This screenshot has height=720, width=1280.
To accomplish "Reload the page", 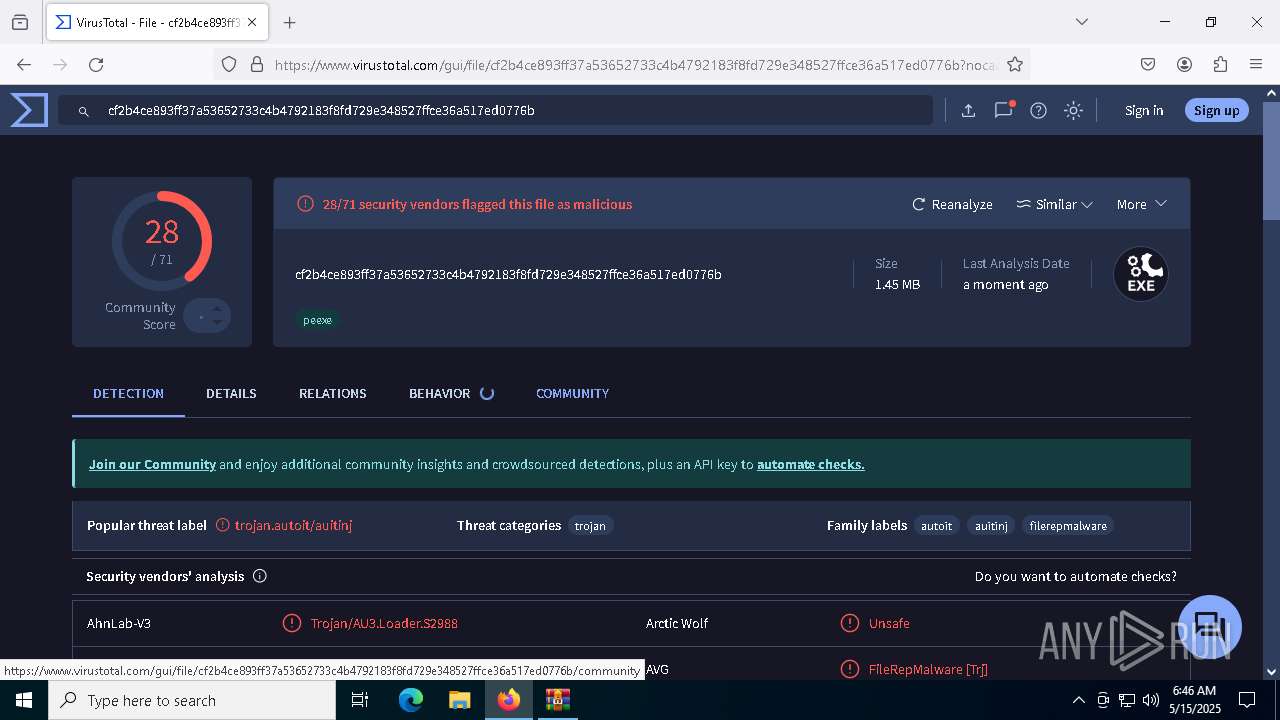I will [96, 64].
